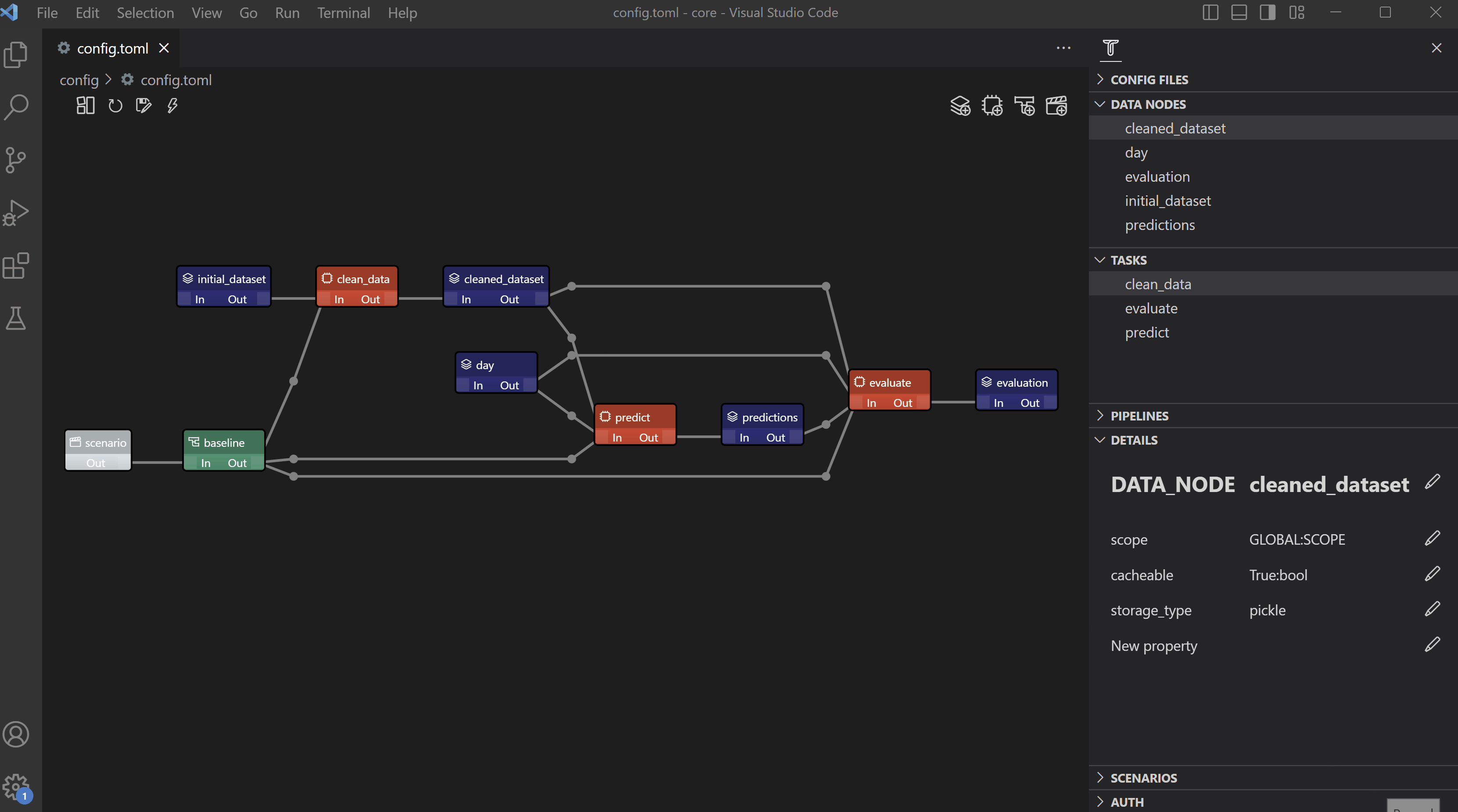The image size is (1458, 812).
Task: Toggle the primary side bar layout icon
Action: [x=1210, y=12]
